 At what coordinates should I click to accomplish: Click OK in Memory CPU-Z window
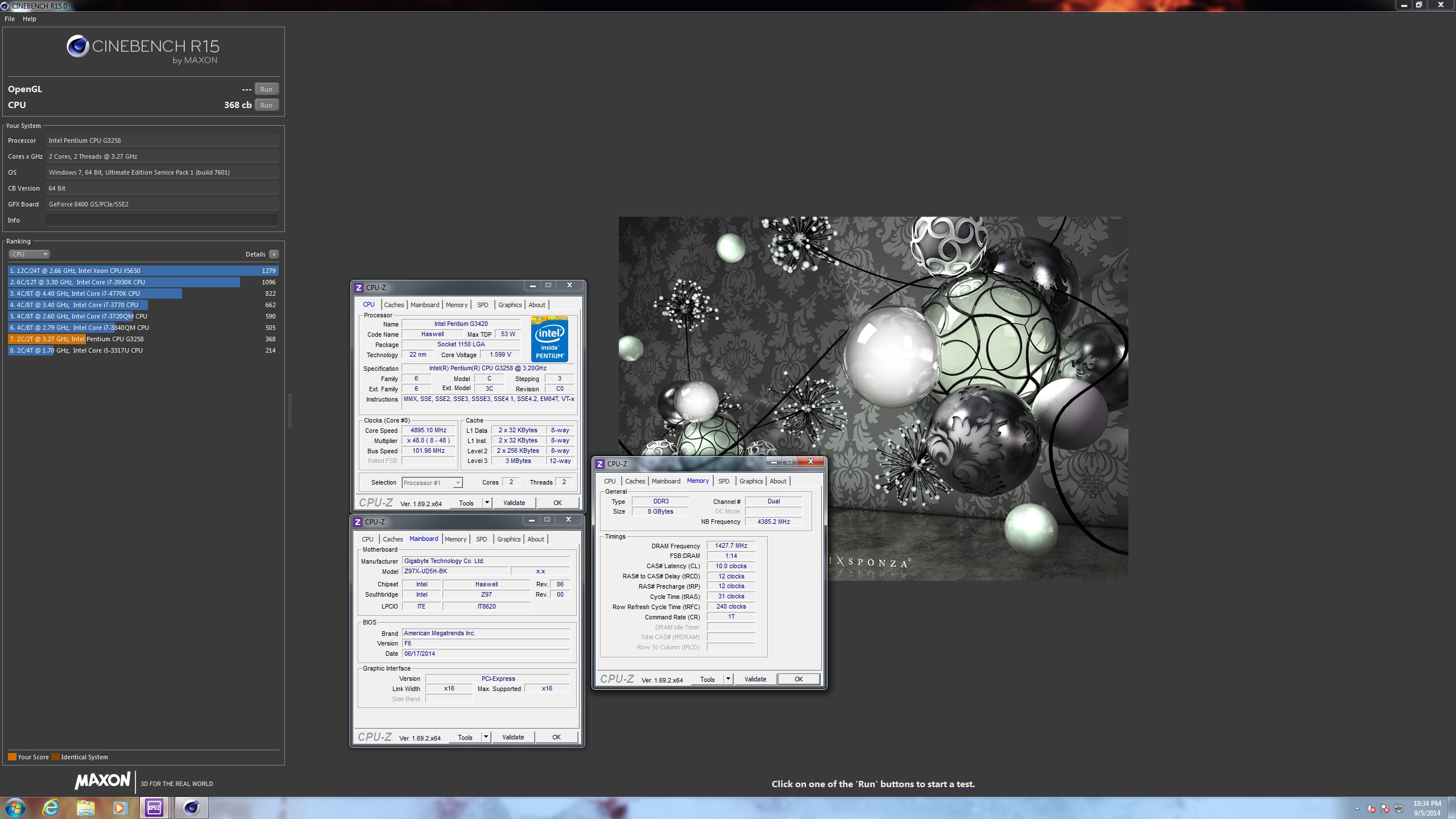[799, 679]
